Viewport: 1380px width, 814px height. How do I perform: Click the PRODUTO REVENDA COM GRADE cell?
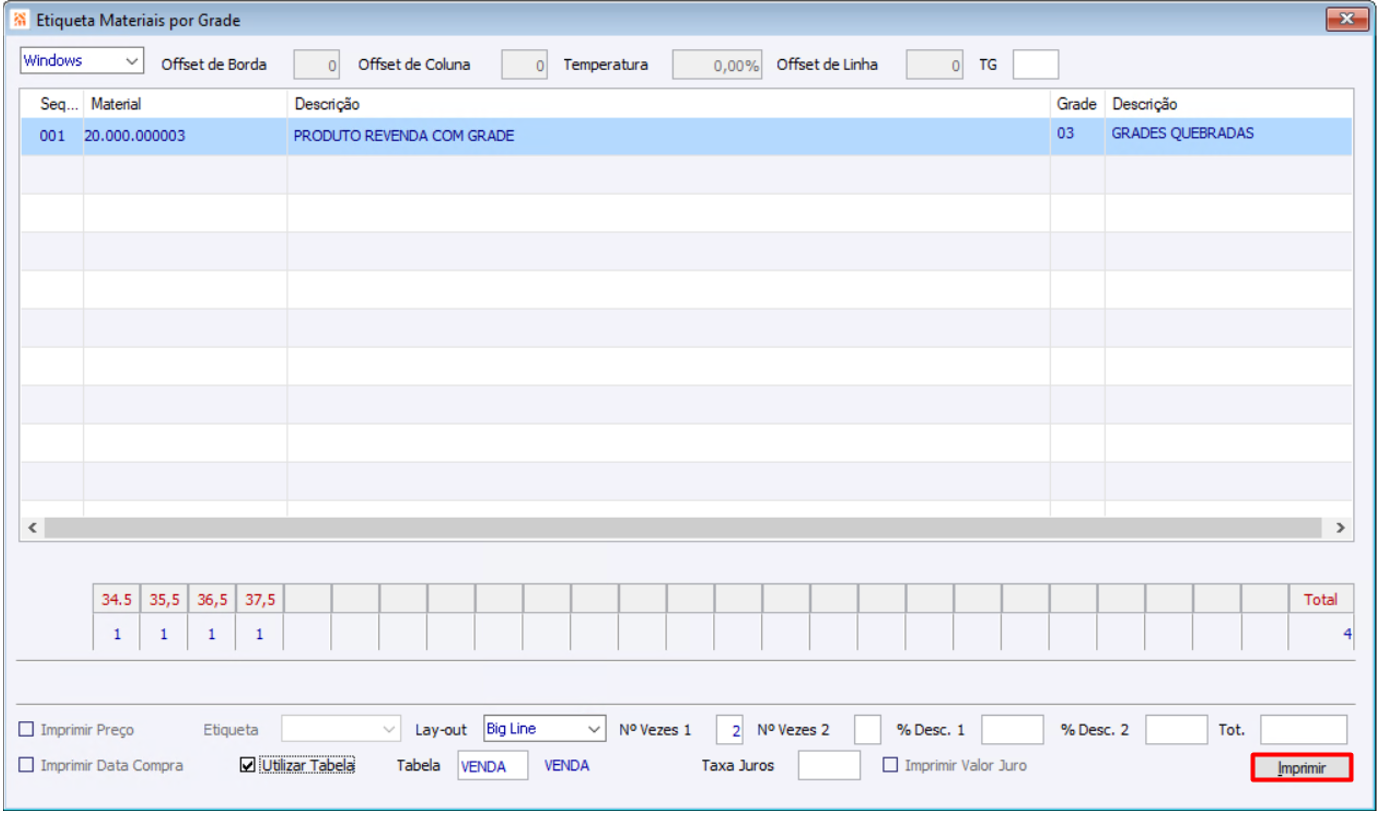668,136
